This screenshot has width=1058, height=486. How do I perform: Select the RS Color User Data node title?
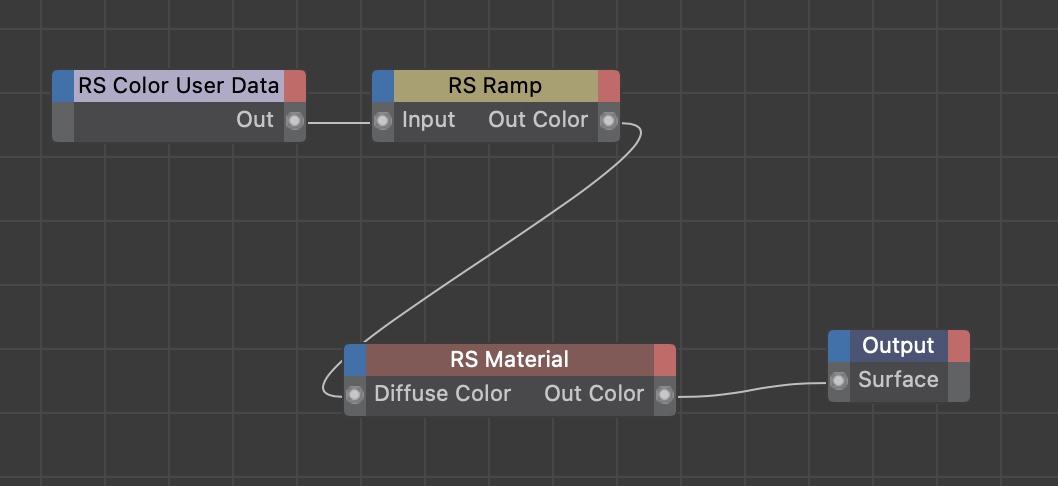[x=178, y=86]
